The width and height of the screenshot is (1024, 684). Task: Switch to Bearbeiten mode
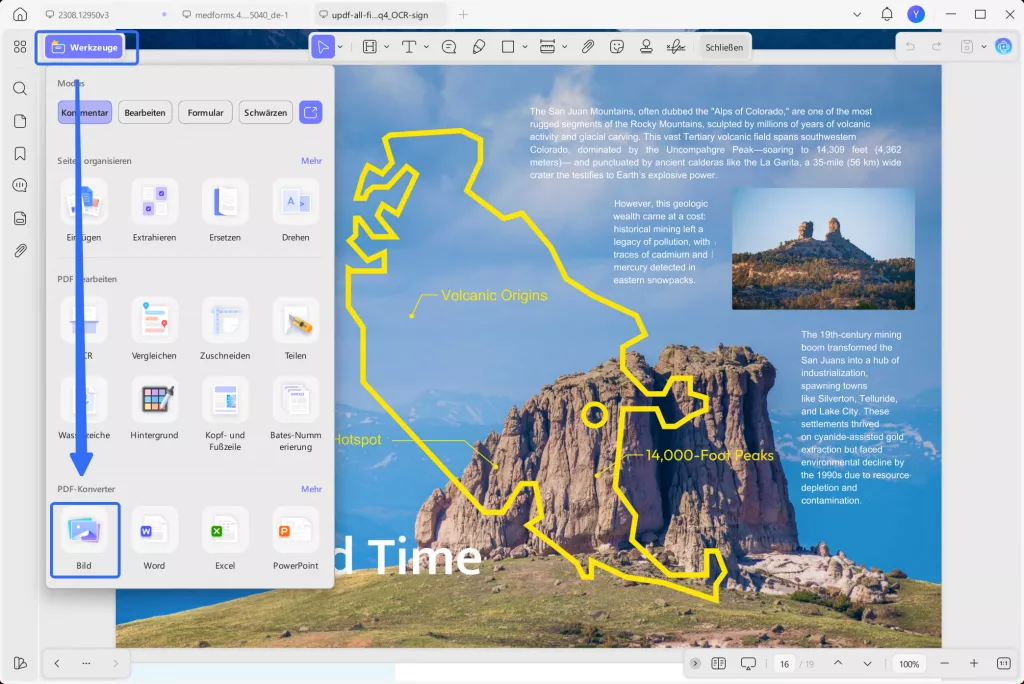pos(145,112)
